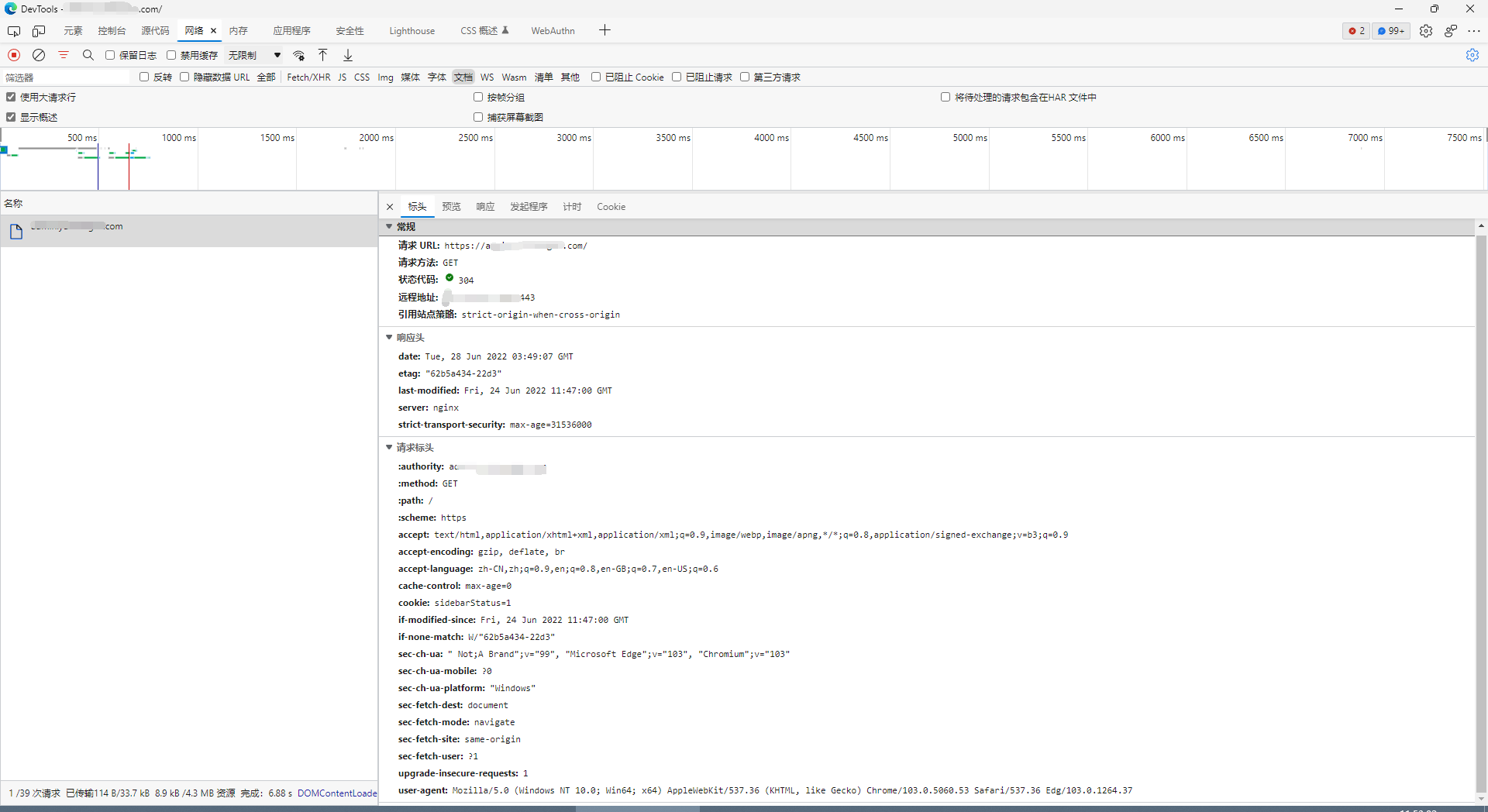This screenshot has width=1488, height=812.
Task: Click the feedback person icon
Action: pos(1451,31)
